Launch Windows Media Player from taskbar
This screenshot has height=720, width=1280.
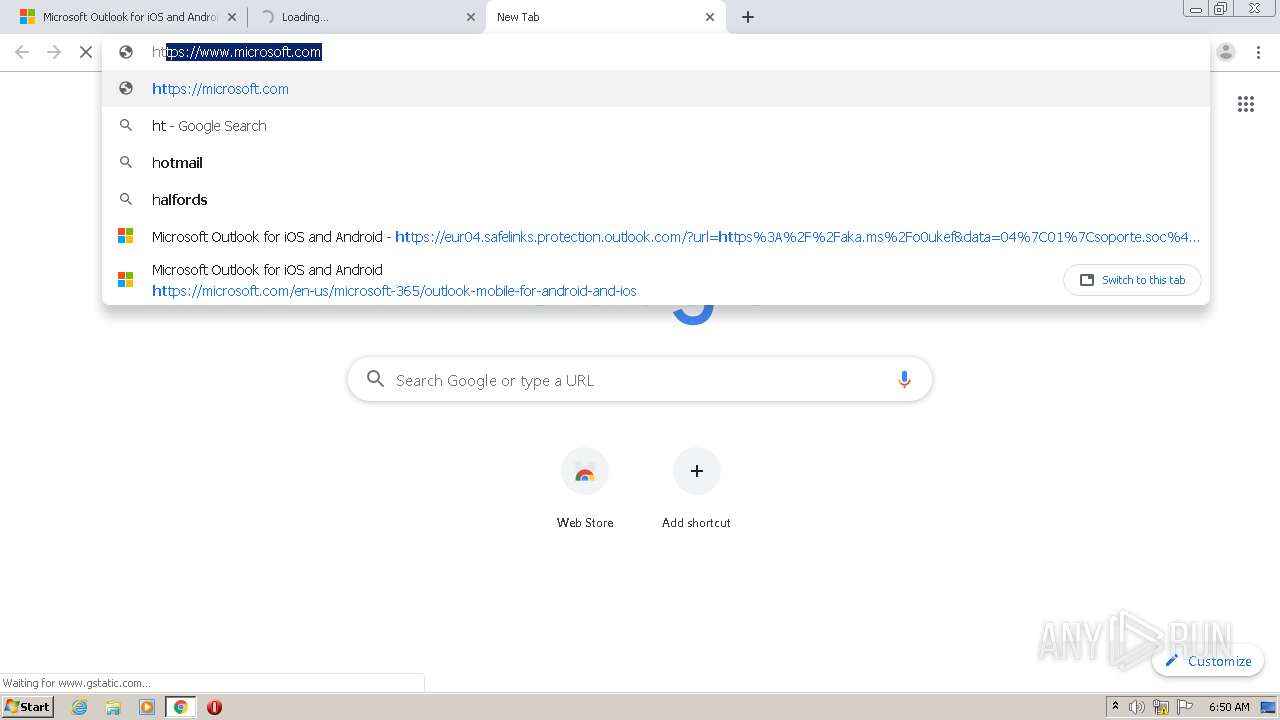pos(147,707)
